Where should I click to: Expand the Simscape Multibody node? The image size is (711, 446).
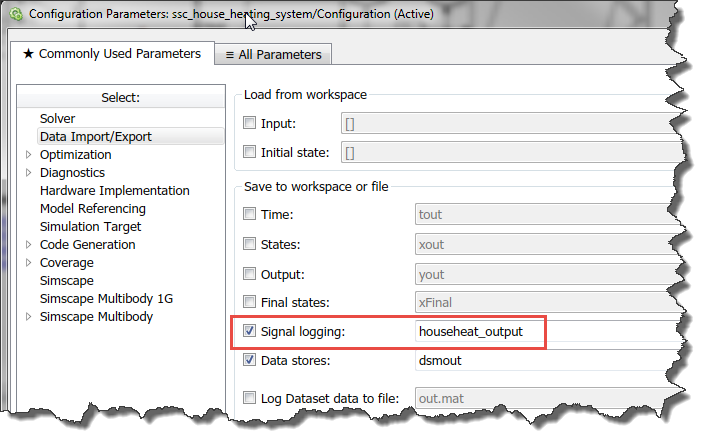click(x=28, y=317)
